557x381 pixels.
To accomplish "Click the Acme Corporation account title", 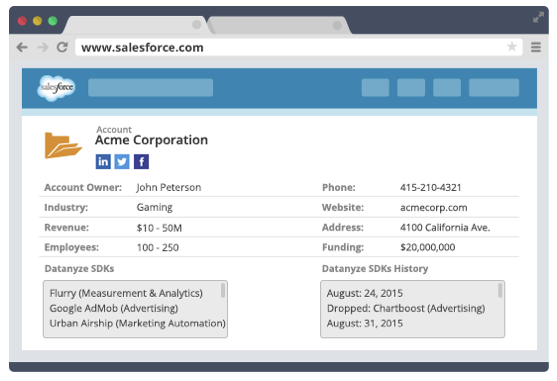I will (x=151, y=140).
